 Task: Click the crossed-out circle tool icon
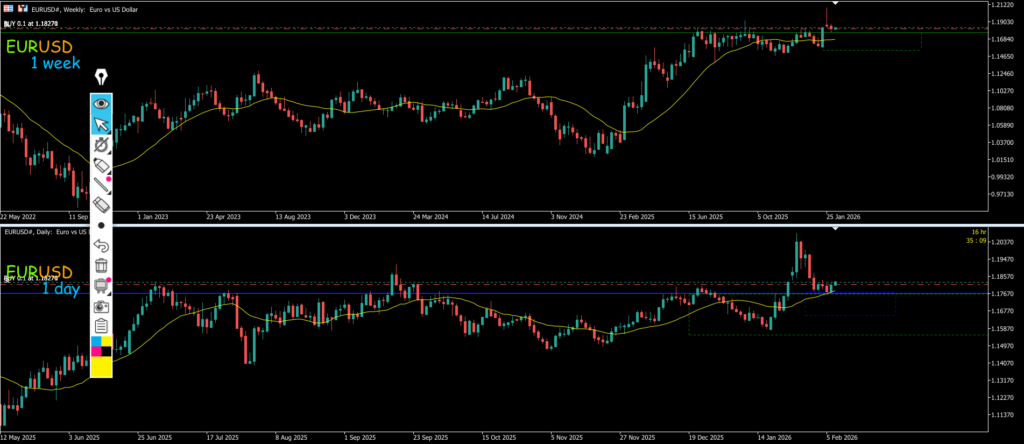(101, 145)
